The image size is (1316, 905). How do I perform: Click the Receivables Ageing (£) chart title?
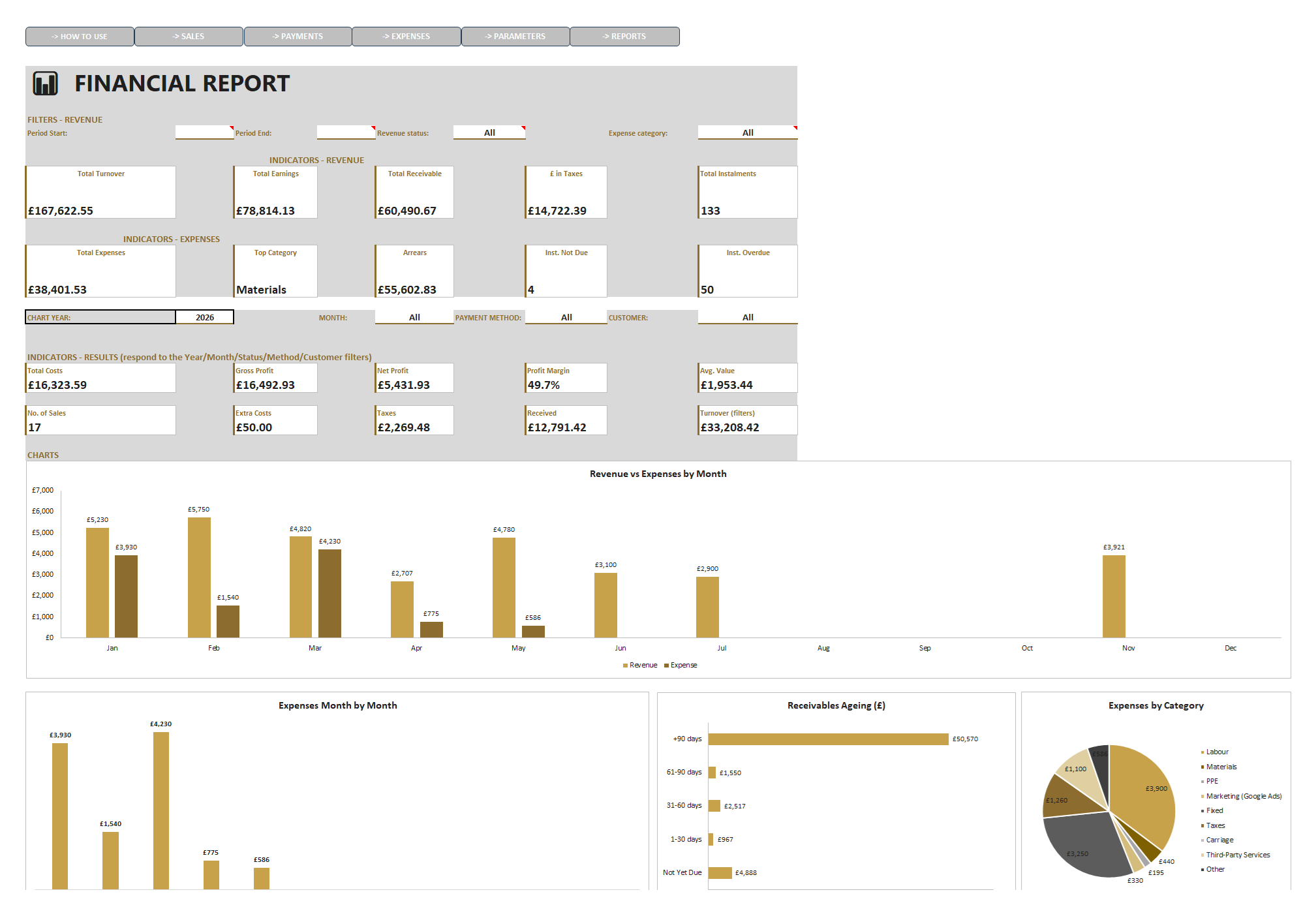(x=836, y=705)
